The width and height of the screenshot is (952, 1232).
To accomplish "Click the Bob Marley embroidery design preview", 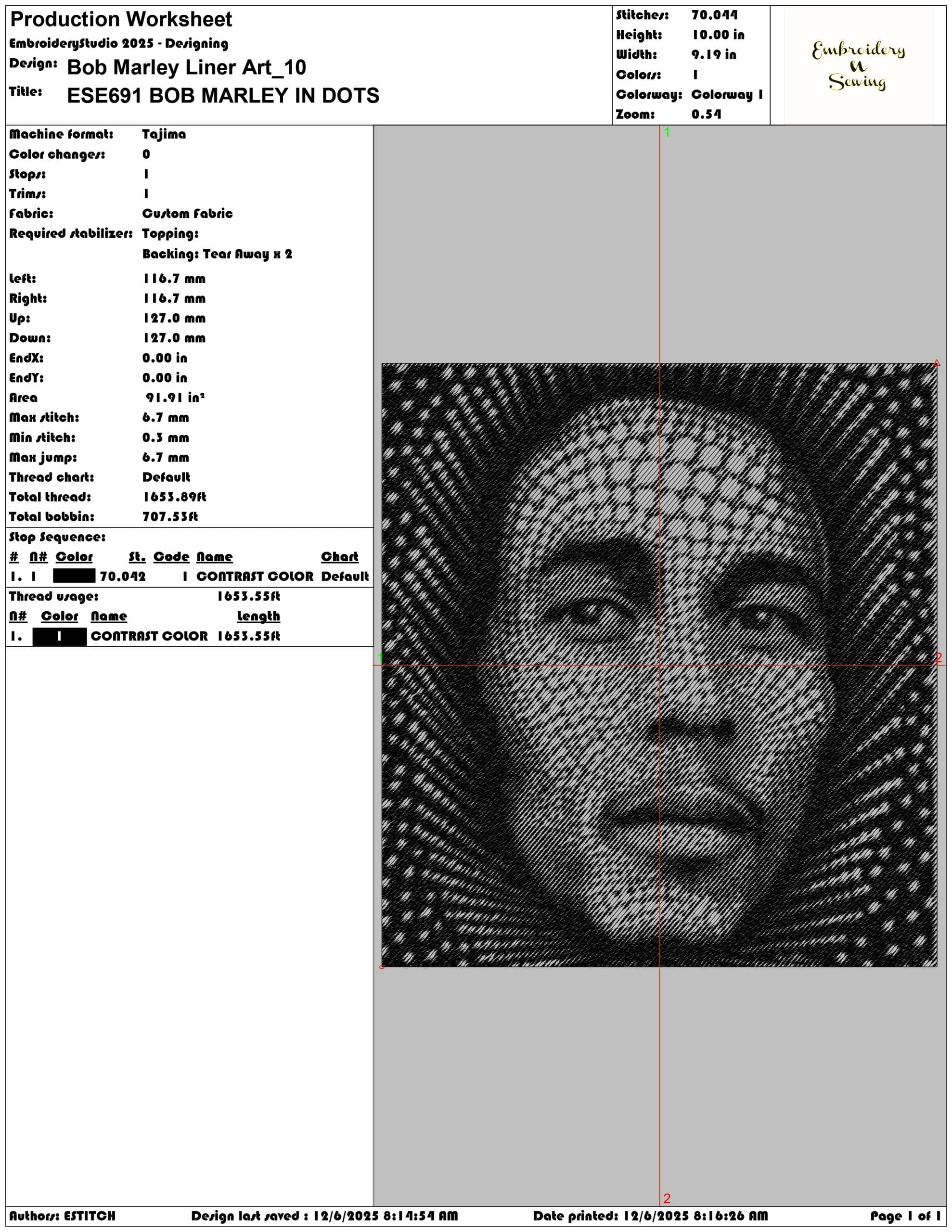I will (659, 665).
